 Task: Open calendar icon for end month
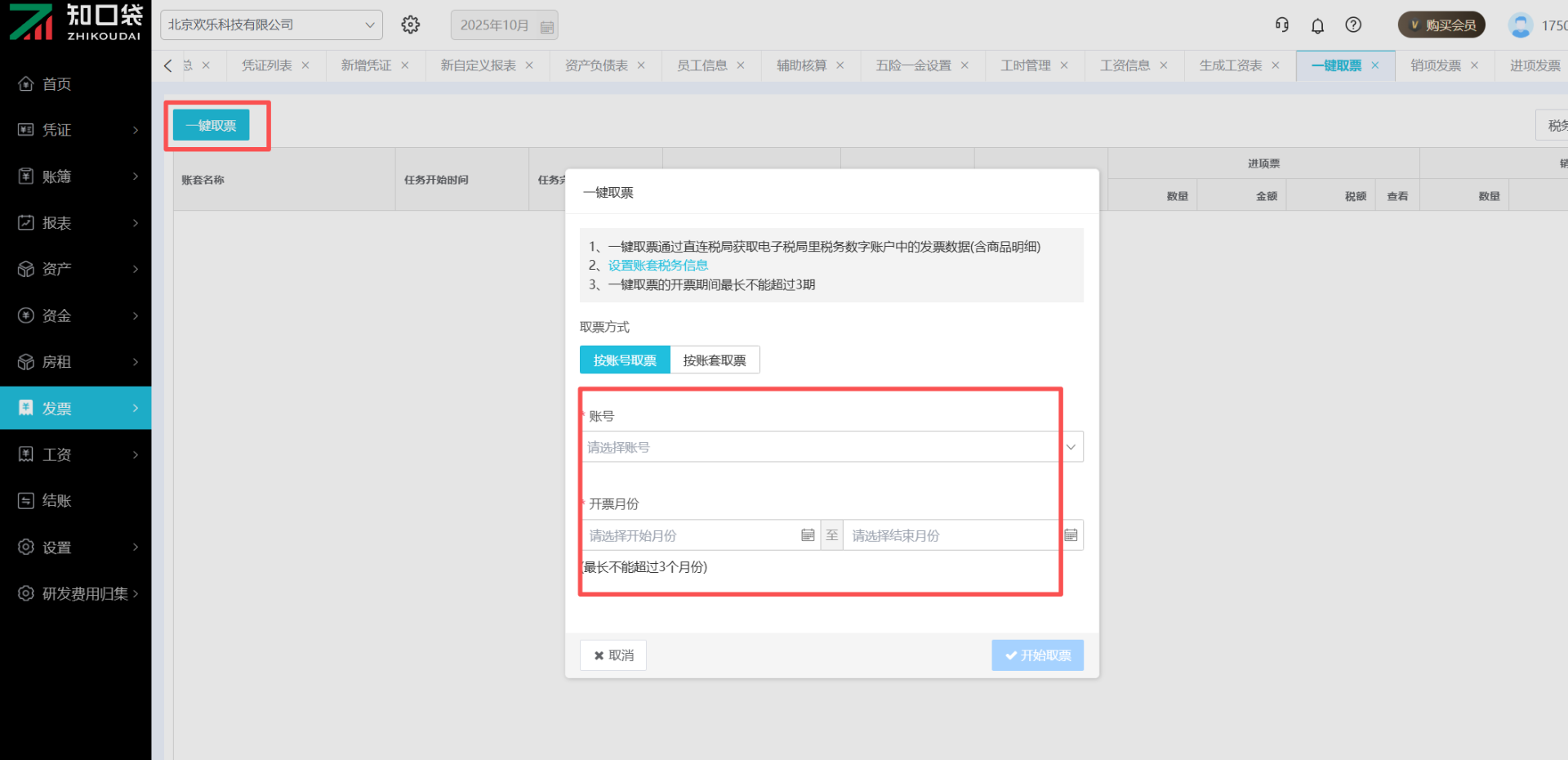tap(1071, 535)
